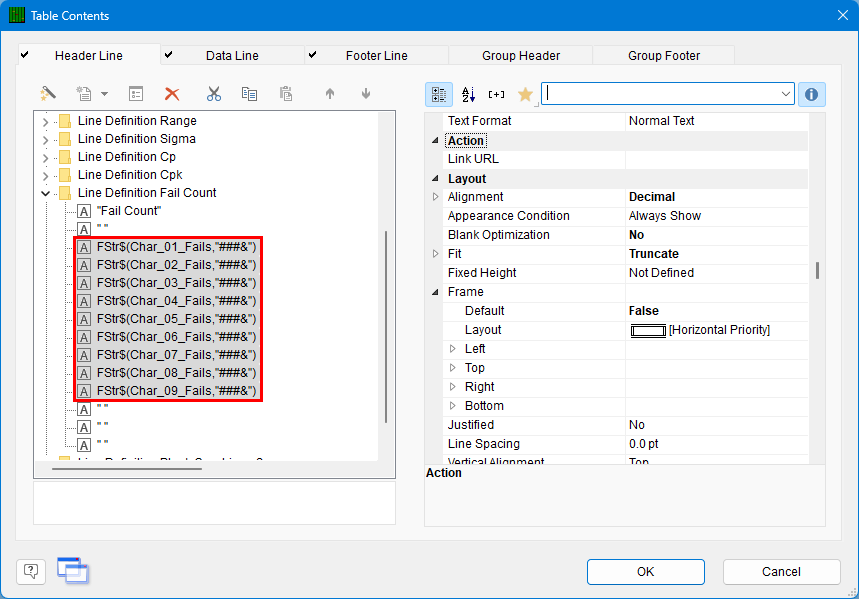859x599 pixels.
Task: Open the property search combo dropdown arrow
Action: pyautogui.click(x=786, y=94)
